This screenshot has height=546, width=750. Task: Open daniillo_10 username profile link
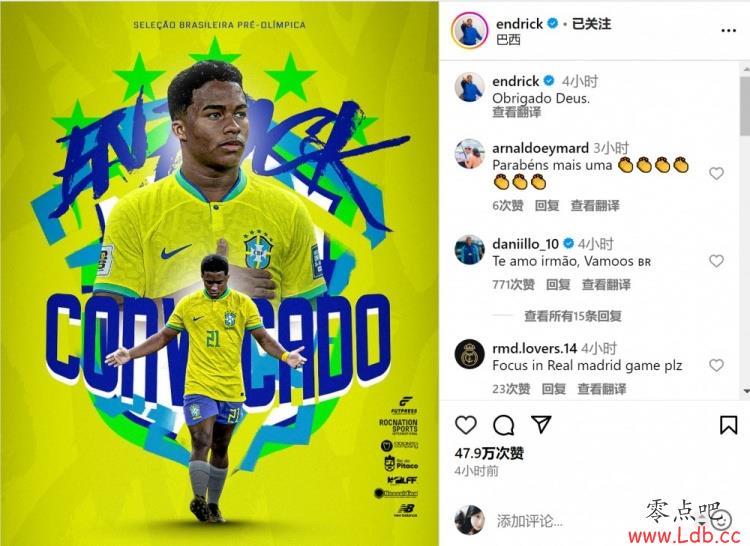click(x=525, y=244)
